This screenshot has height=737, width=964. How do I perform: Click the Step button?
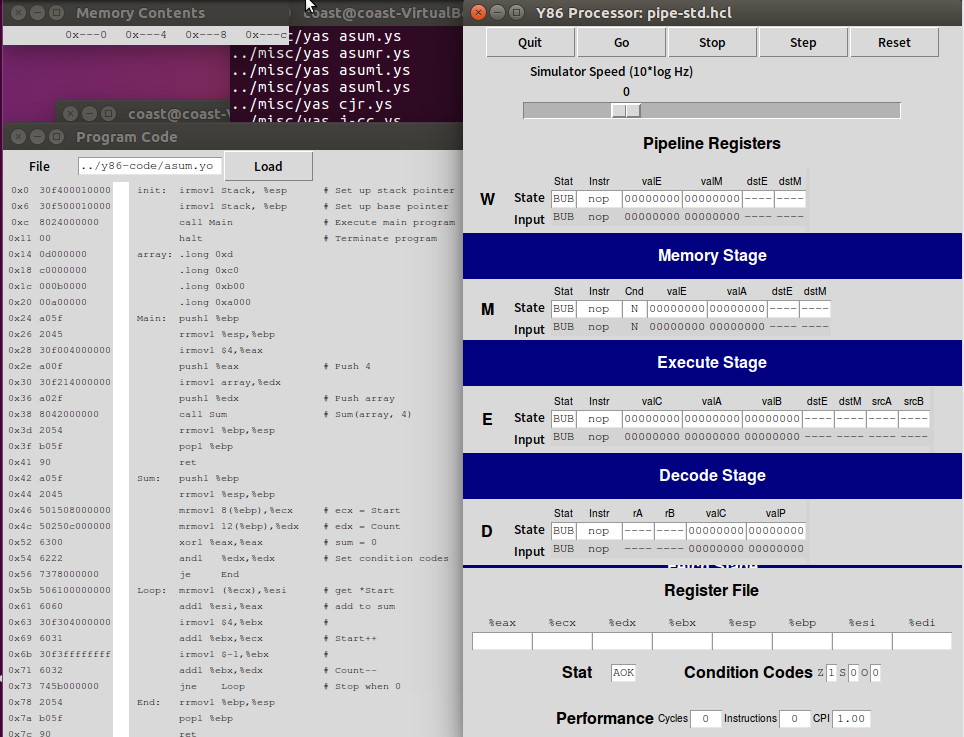click(803, 42)
